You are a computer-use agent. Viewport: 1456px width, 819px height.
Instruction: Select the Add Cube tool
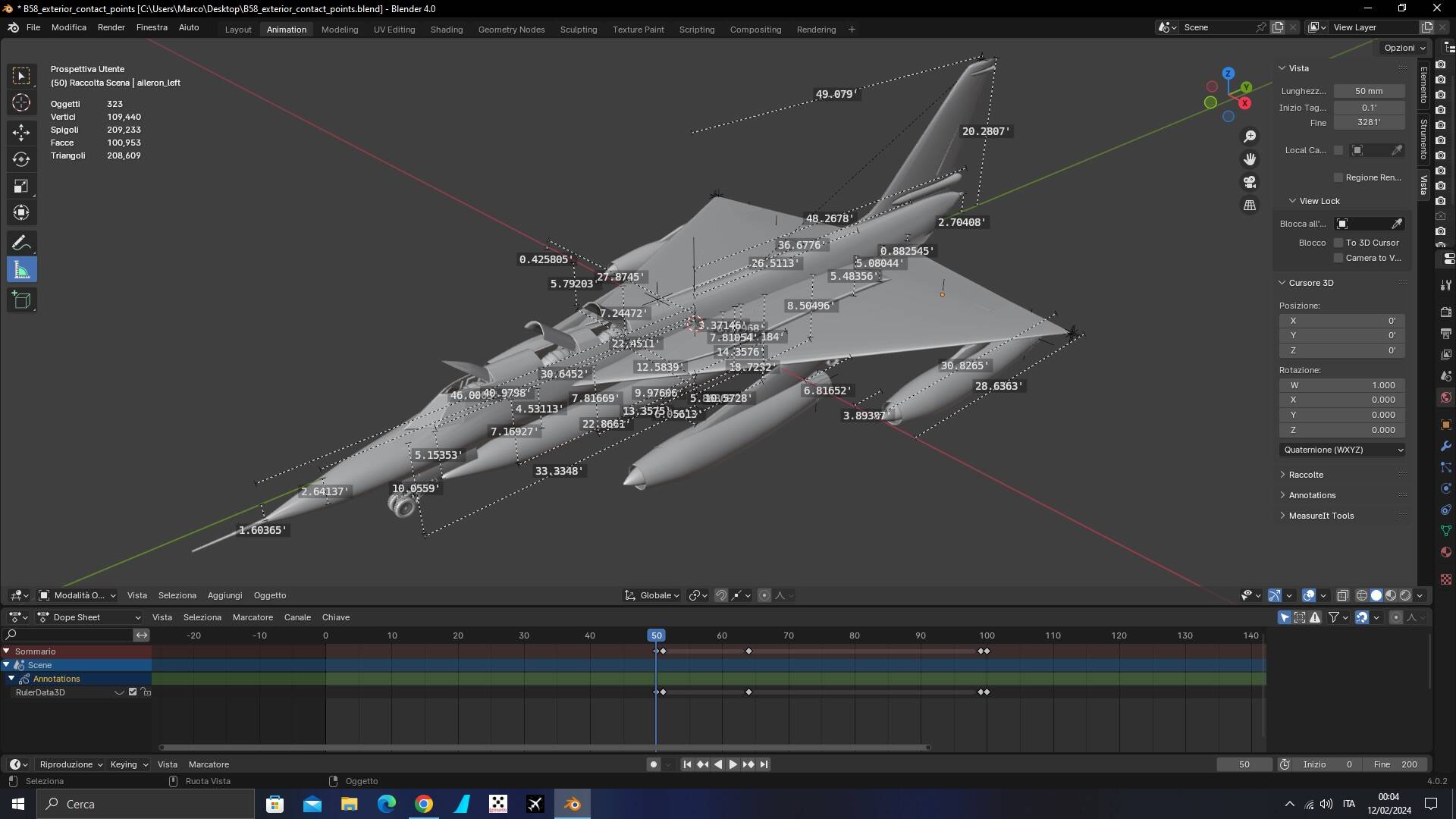click(21, 300)
